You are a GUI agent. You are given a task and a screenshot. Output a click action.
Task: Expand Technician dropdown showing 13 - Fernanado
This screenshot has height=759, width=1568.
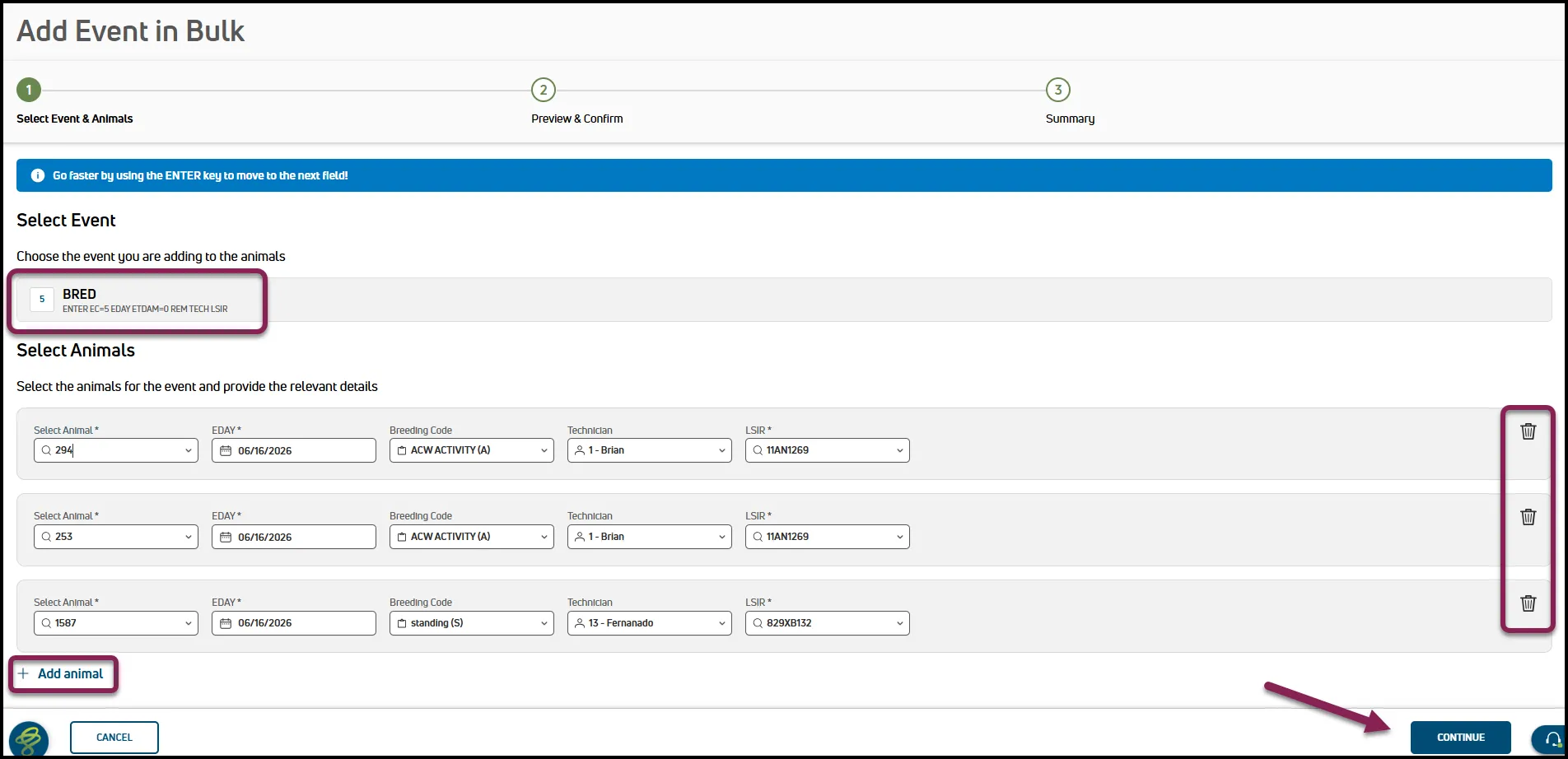click(x=722, y=623)
